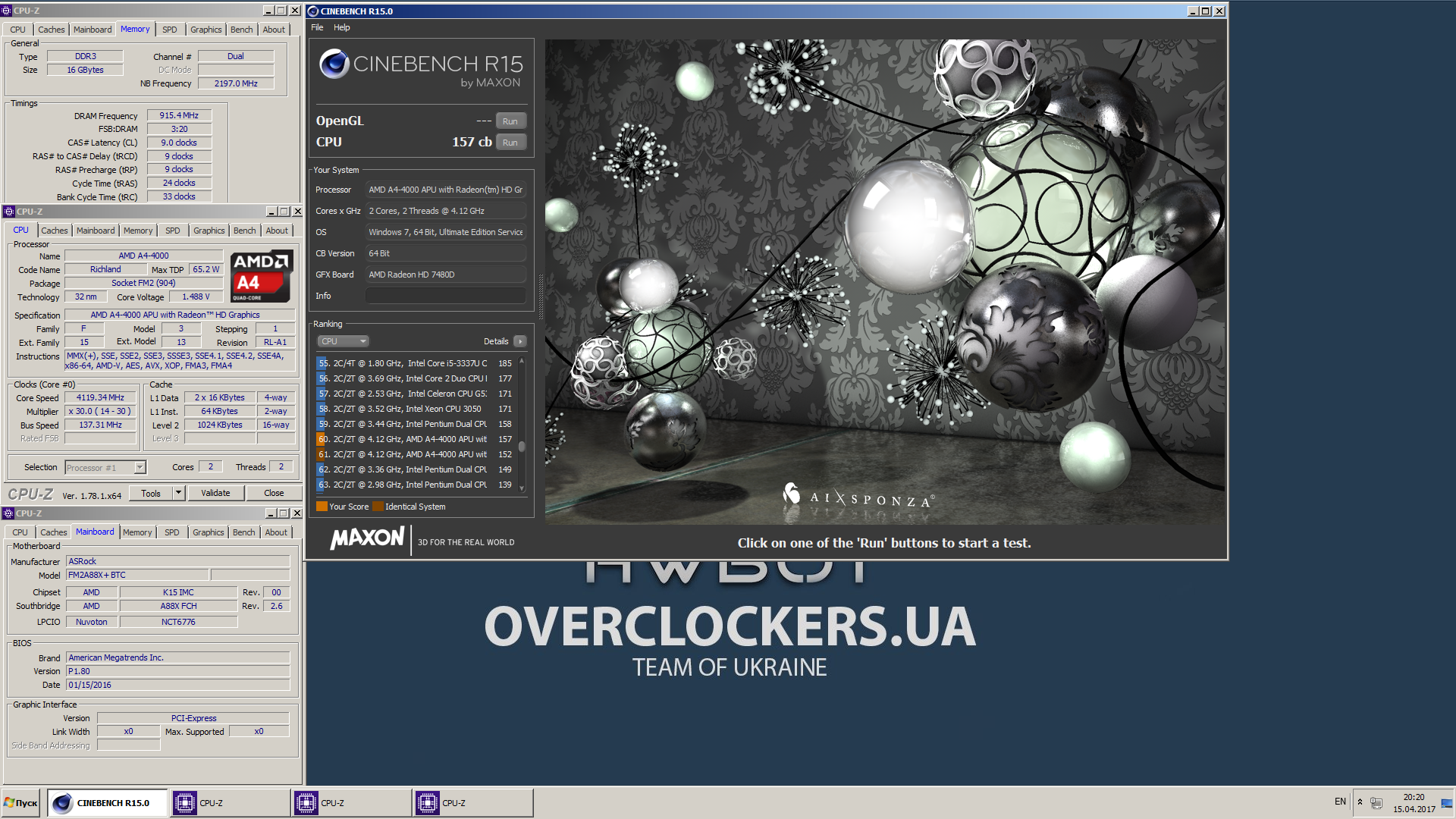Select ranking row 55 Intel Core i5-3337U
Screen dimensions: 1456x819
(416, 363)
